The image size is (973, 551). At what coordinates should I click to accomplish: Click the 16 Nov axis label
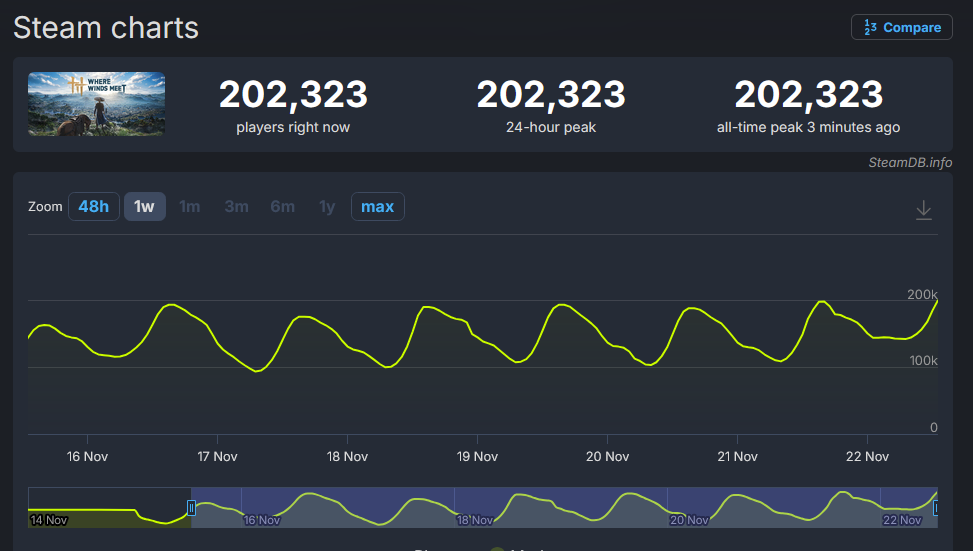87,457
